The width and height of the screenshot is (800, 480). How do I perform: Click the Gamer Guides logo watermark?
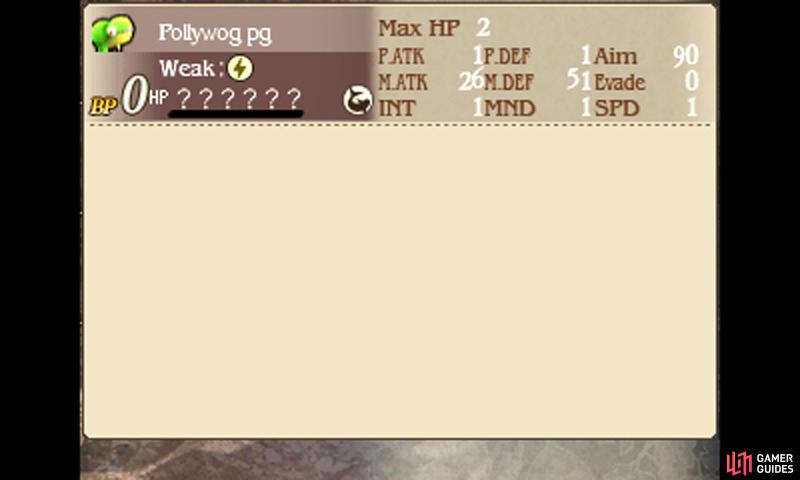point(760,463)
